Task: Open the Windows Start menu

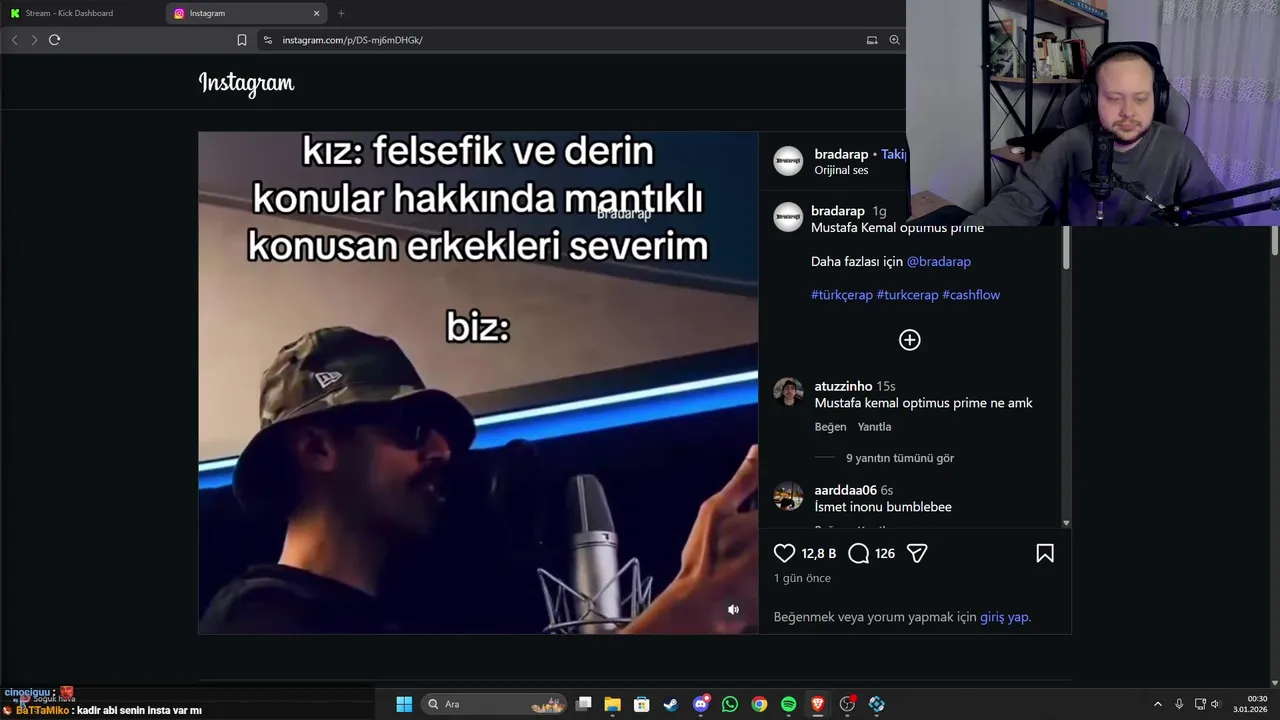Action: coord(404,704)
